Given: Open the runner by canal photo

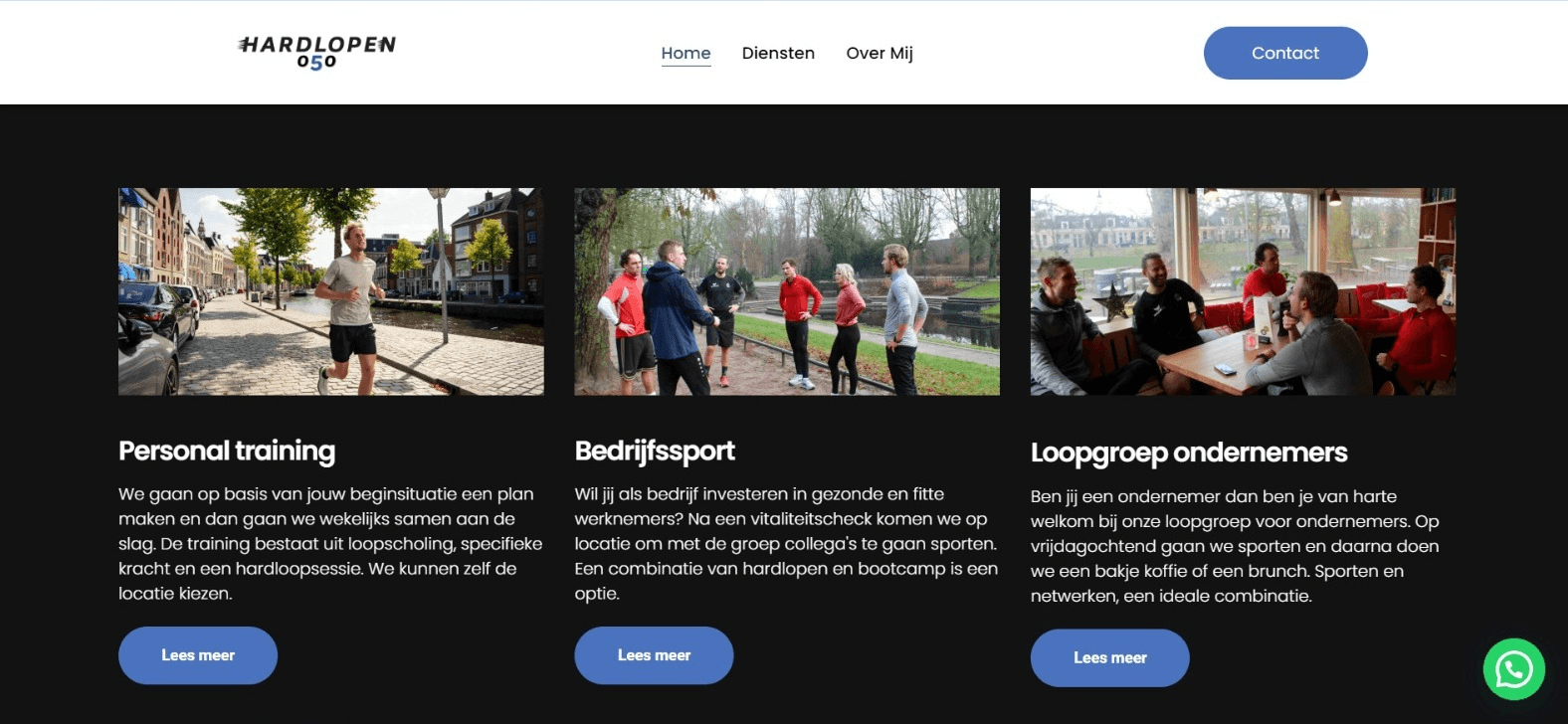Looking at the screenshot, I should point(331,291).
